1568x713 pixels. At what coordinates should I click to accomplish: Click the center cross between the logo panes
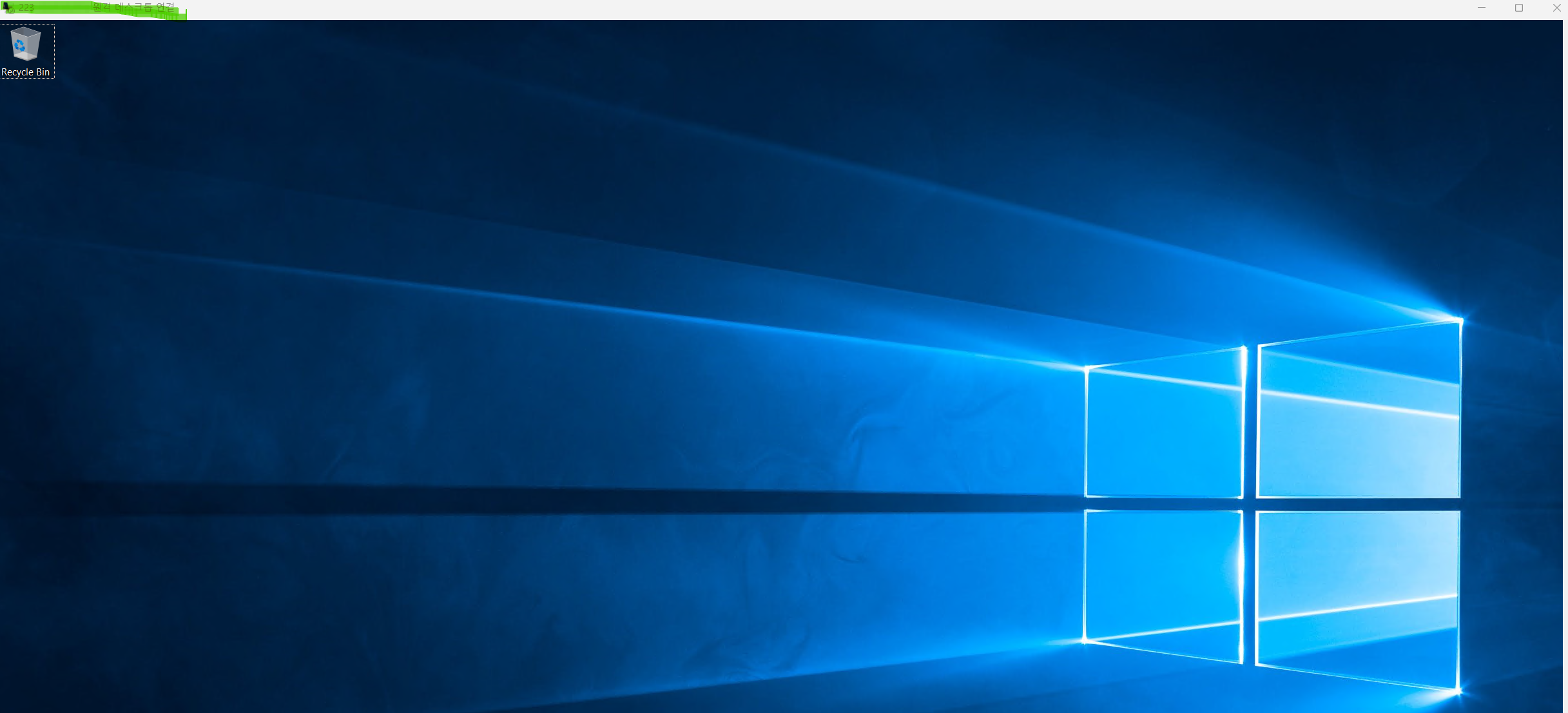coord(1249,504)
